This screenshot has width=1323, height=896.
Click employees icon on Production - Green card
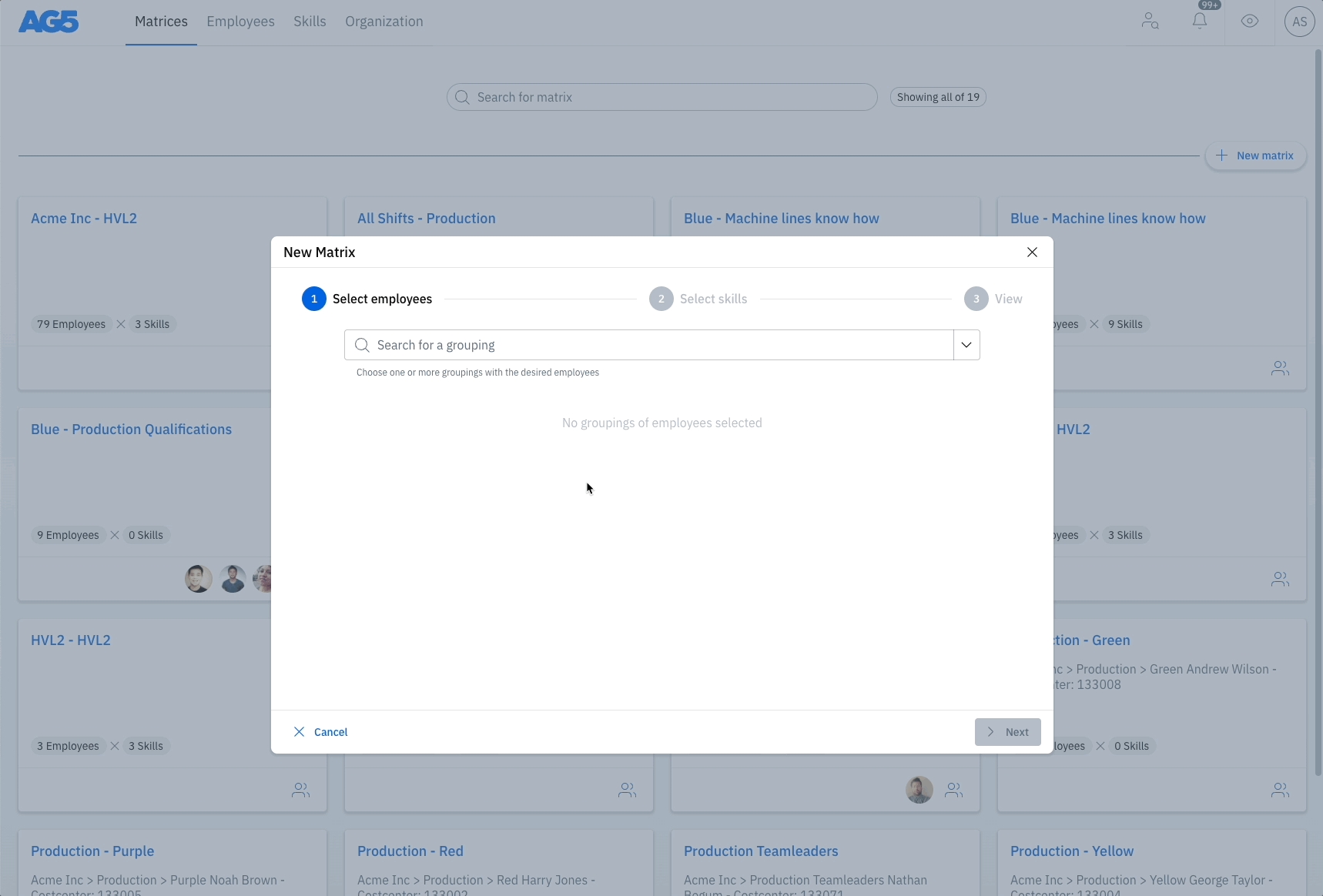(x=1280, y=790)
